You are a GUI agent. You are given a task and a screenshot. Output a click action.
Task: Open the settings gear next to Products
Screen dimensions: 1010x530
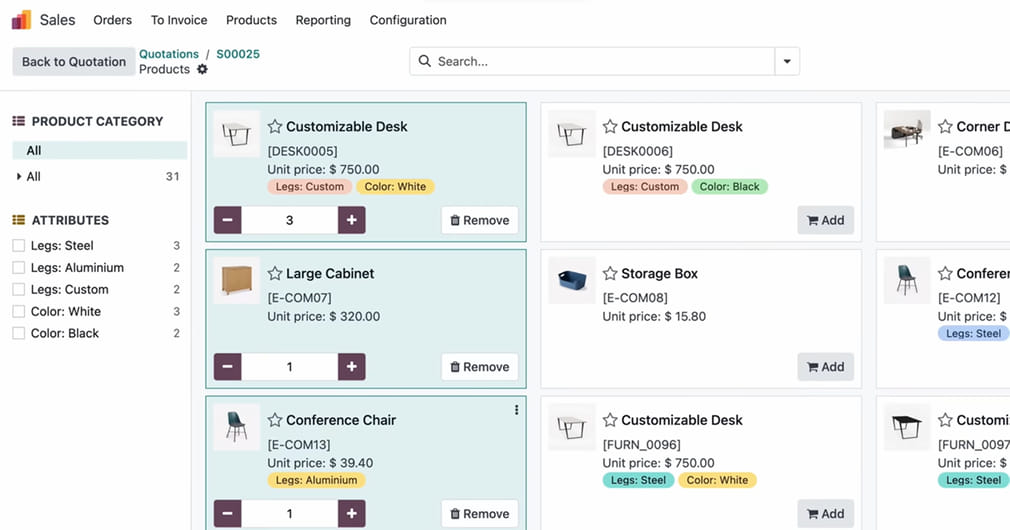coord(203,69)
